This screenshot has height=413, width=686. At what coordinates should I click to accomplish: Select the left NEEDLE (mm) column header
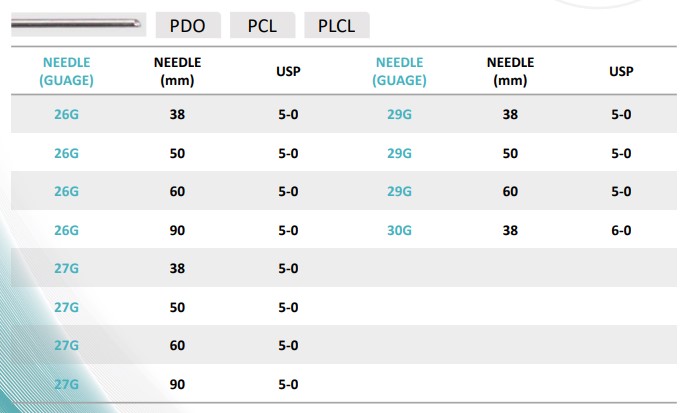pyautogui.click(x=177, y=71)
